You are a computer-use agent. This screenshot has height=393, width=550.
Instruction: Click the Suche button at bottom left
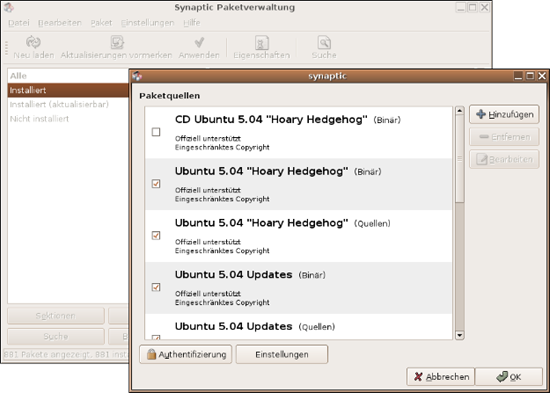pos(56,337)
